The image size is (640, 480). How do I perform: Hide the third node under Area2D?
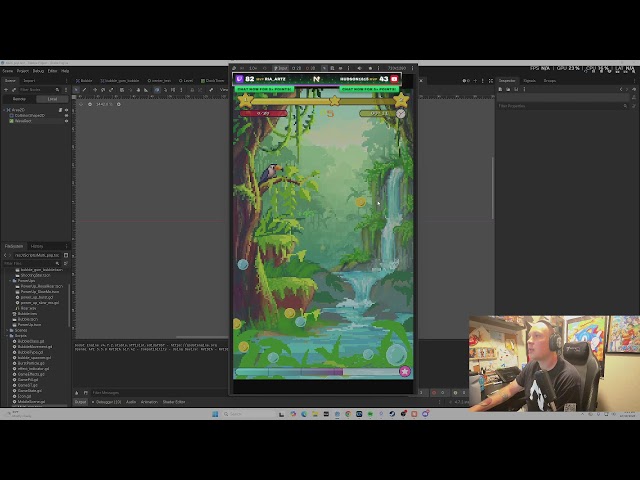[66, 121]
